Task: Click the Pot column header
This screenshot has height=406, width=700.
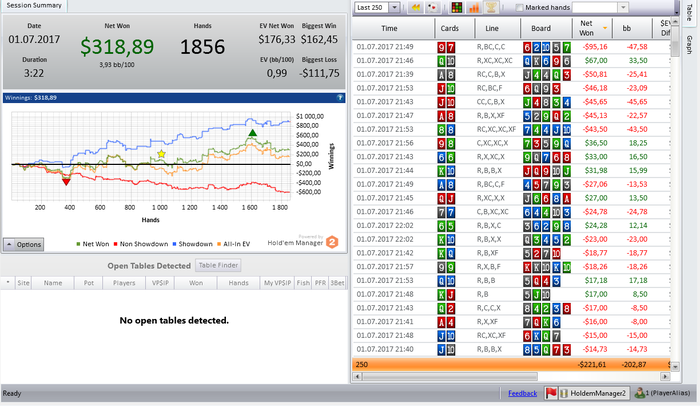Action: click(88, 283)
